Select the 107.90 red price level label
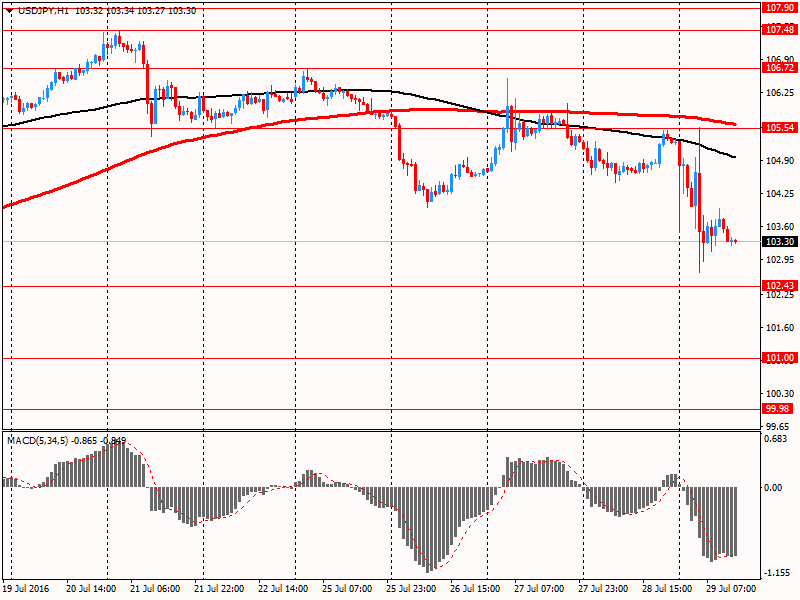 pyautogui.click(x=780, y=8)
